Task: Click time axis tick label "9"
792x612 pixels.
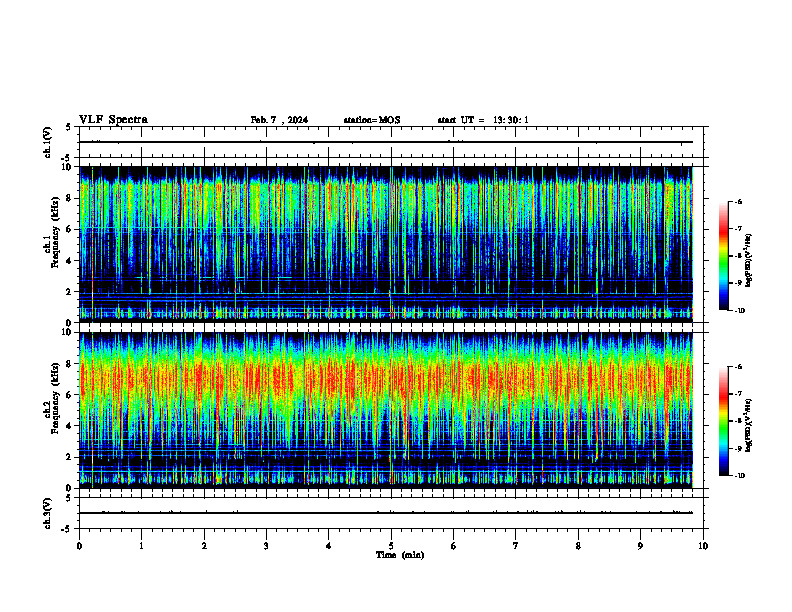Action: click(x=640, y=546)
